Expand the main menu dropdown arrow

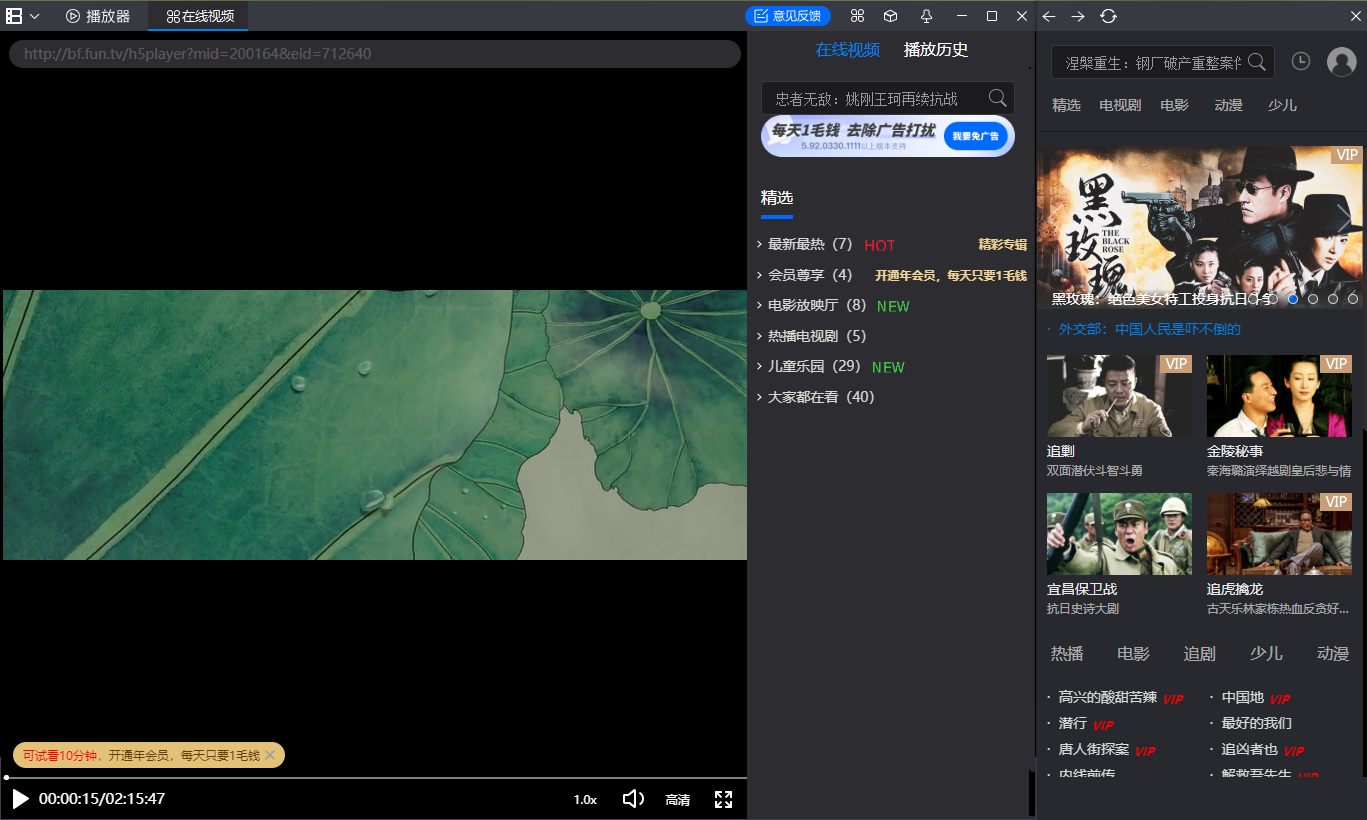pyautogui.click(x=35, y=16)
